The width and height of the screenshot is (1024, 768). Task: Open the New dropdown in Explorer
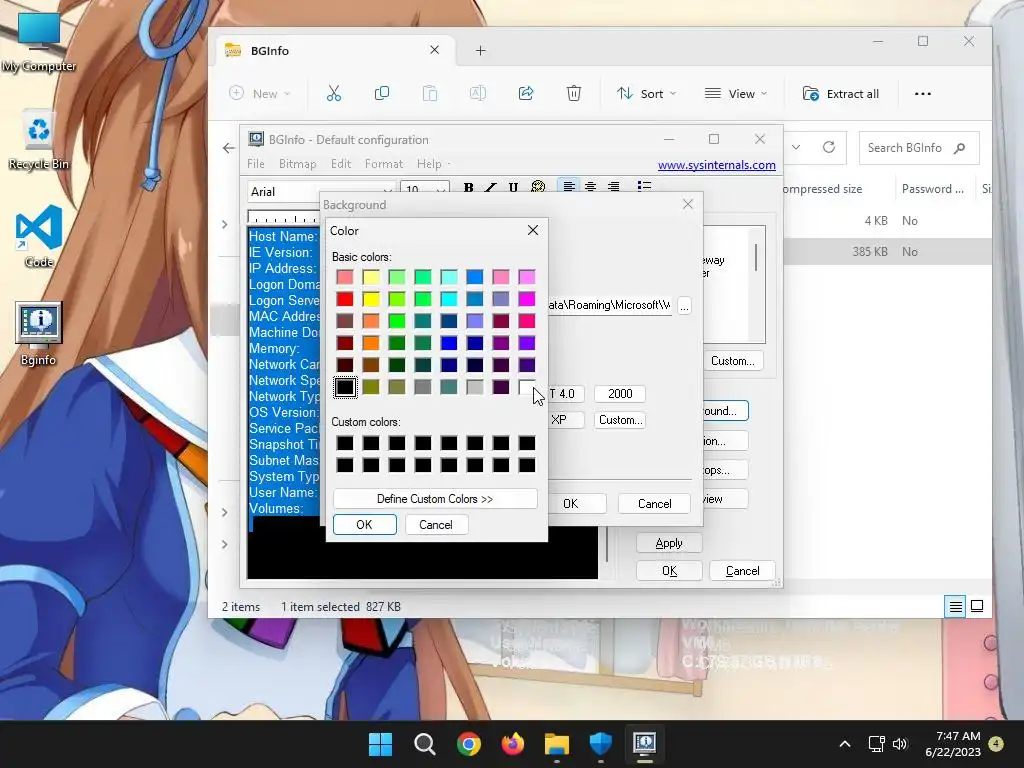pyautogui.click(x=259, y=93)
